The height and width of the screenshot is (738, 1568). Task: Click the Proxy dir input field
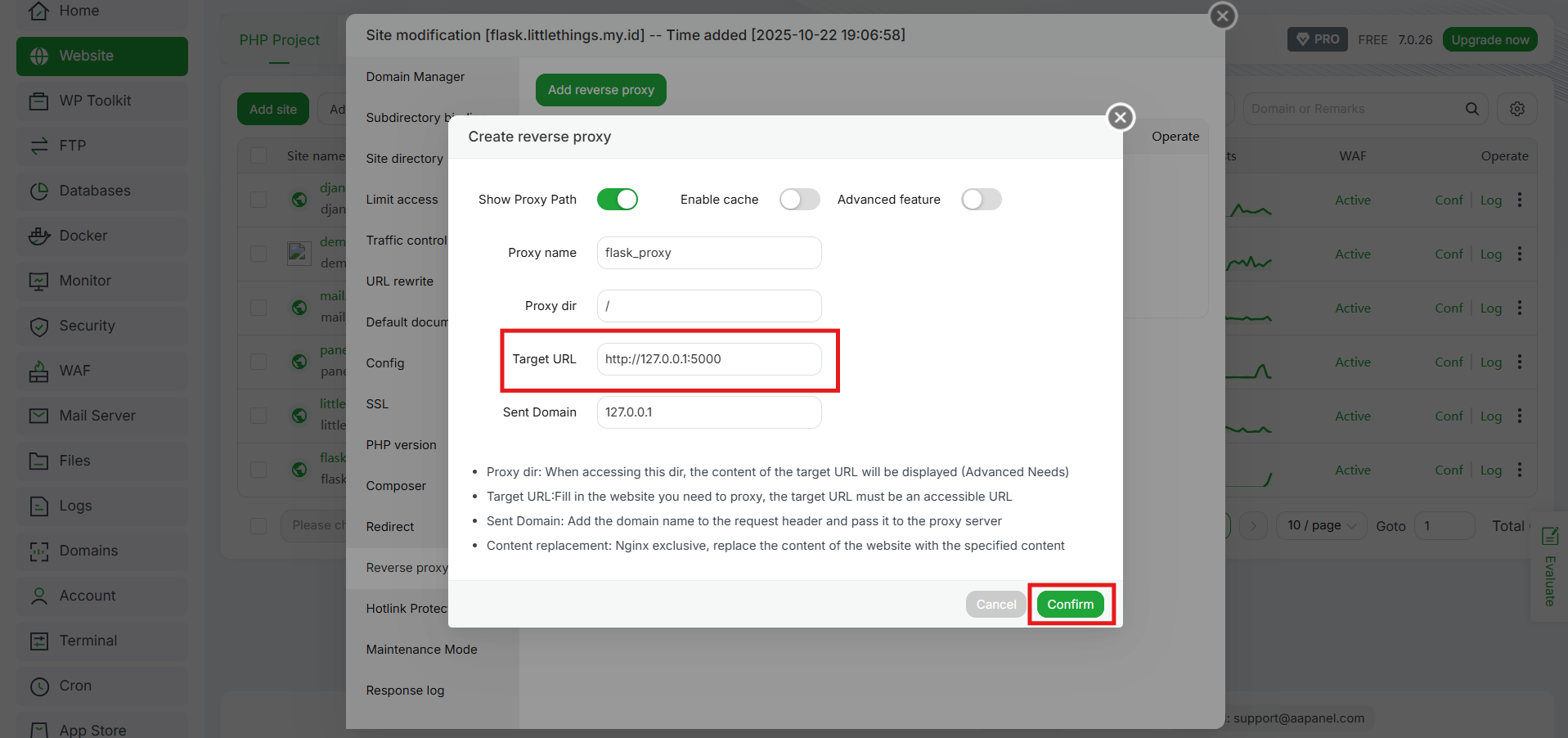709,306
